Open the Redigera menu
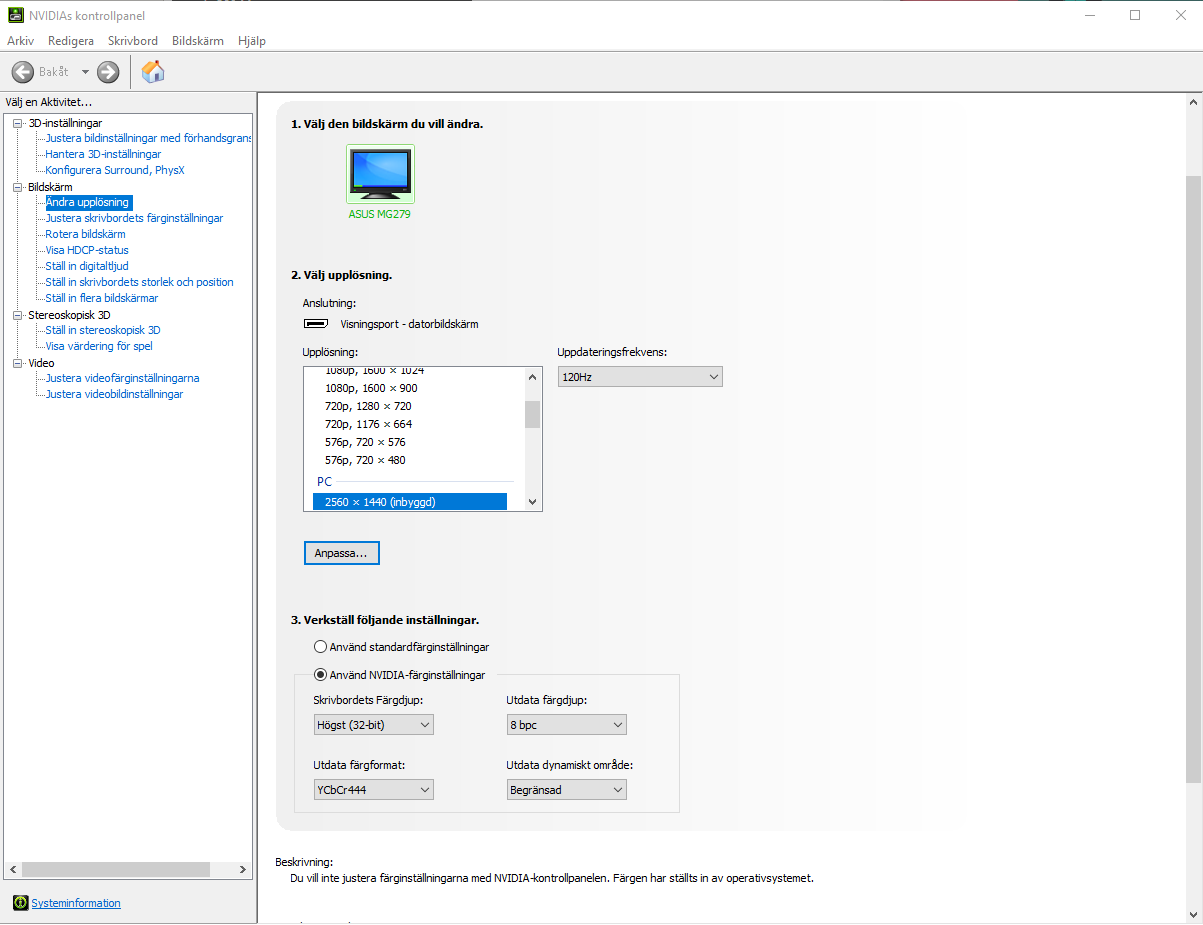 [71, 41]
